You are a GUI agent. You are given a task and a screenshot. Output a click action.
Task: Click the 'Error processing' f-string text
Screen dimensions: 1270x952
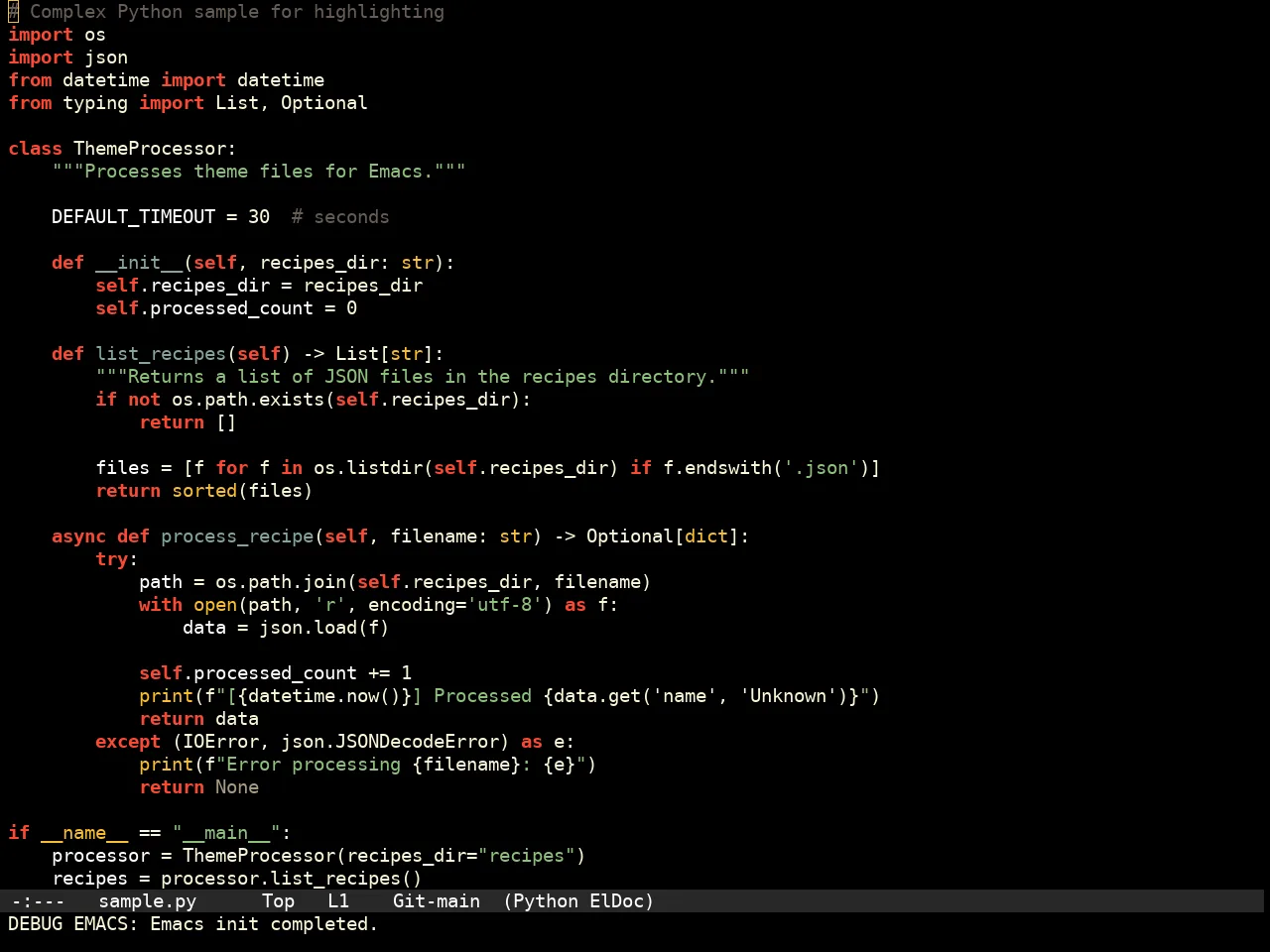pos(314,765)
